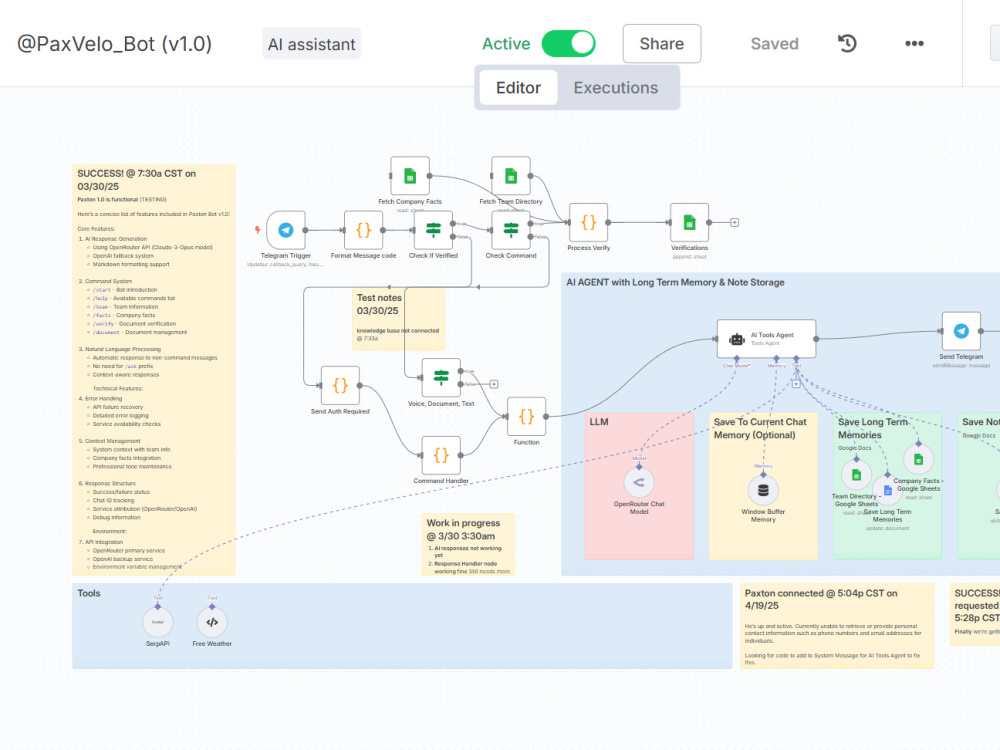This screenshot has height=750, width=1000.
Task: Click Save Long Term Memories sticky heading
Action: point(872,428)
